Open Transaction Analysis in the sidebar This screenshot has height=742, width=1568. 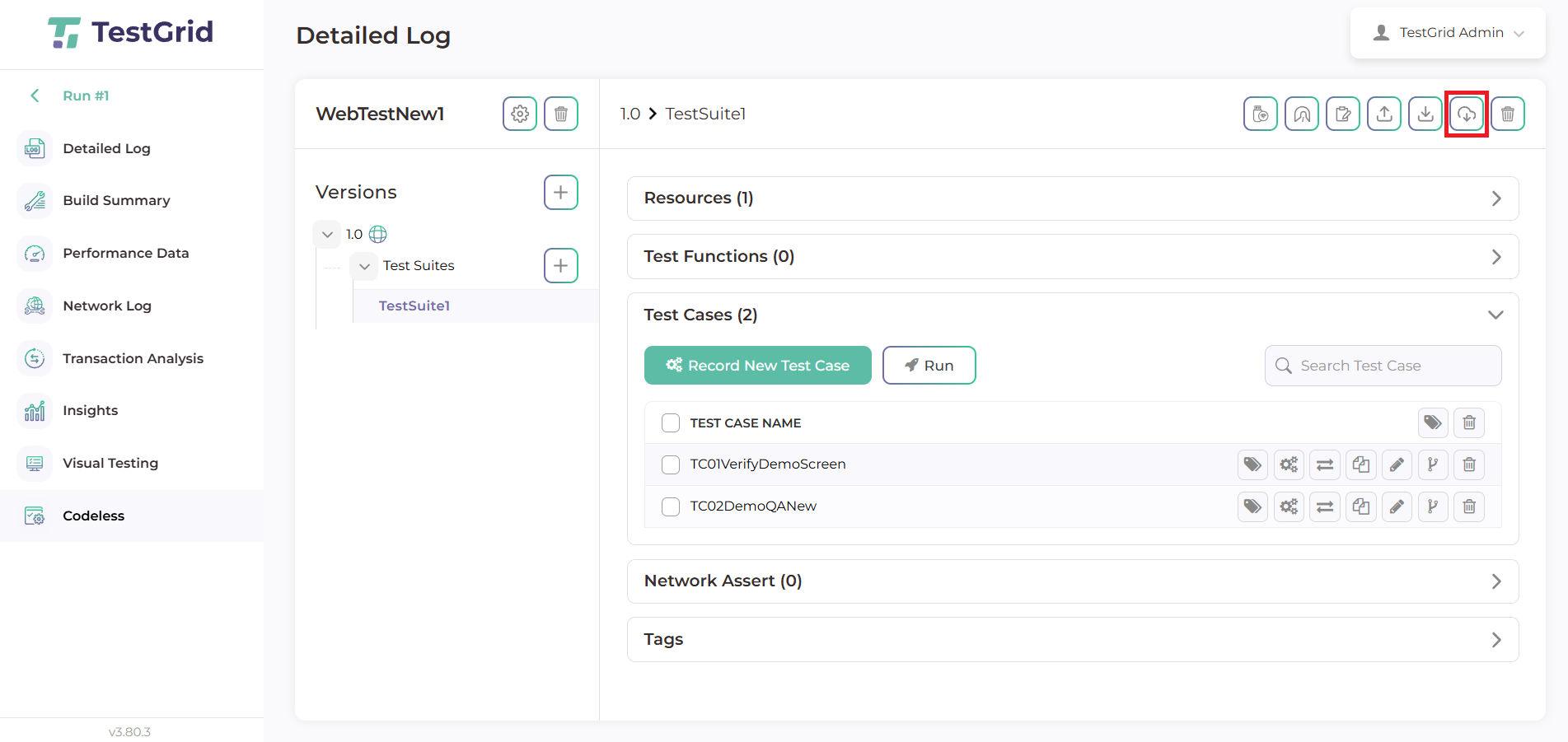tap(132, 359)
